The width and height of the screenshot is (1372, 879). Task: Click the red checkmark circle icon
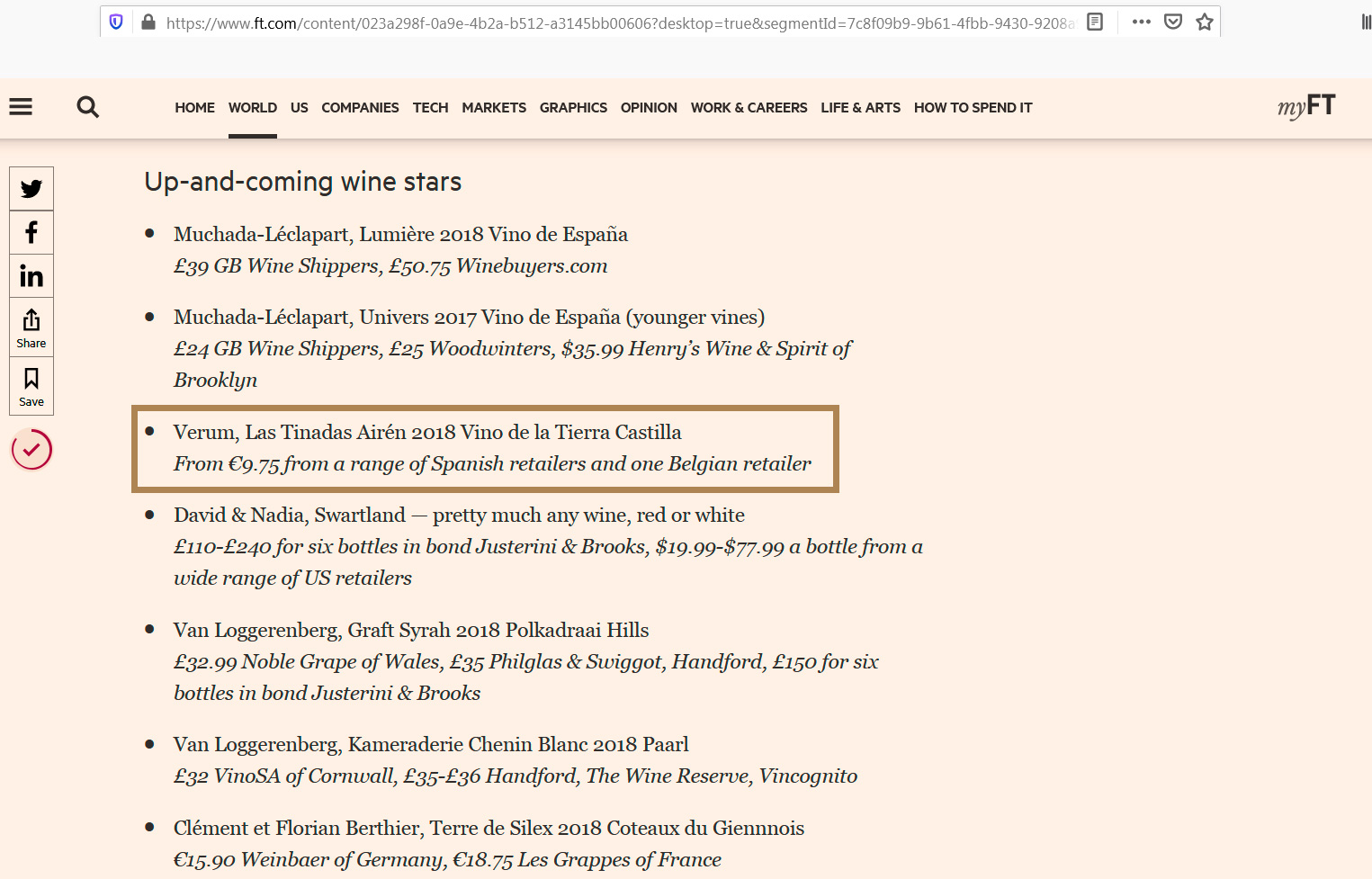pos(31,450)
